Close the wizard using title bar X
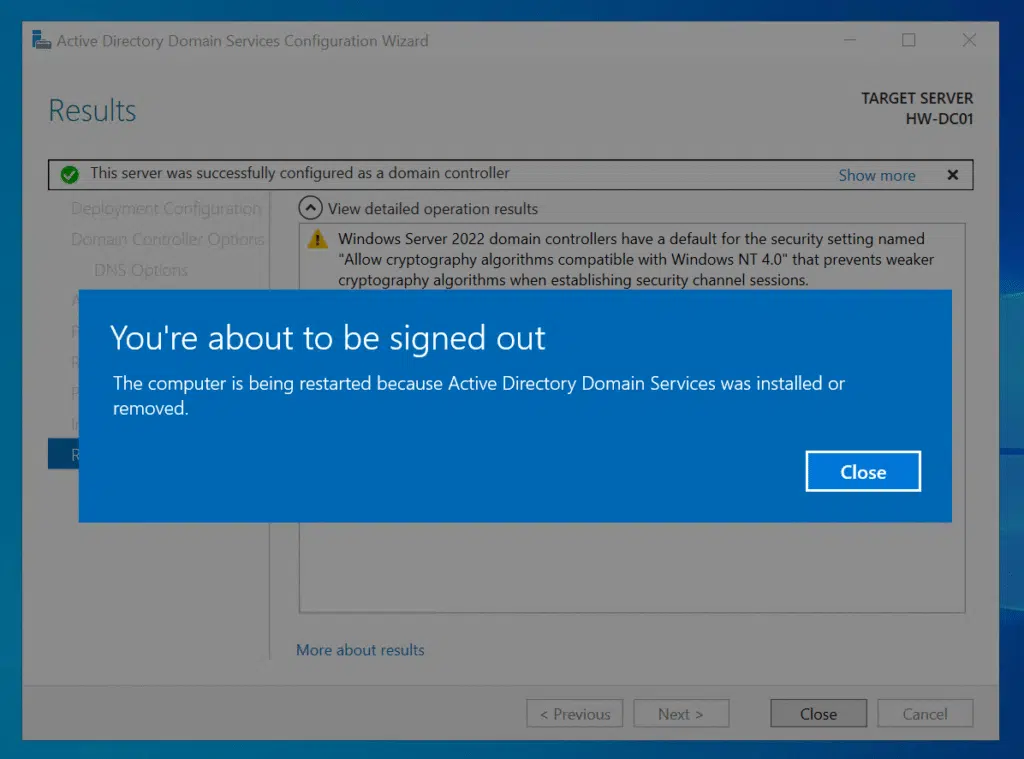 click(969, 41)
